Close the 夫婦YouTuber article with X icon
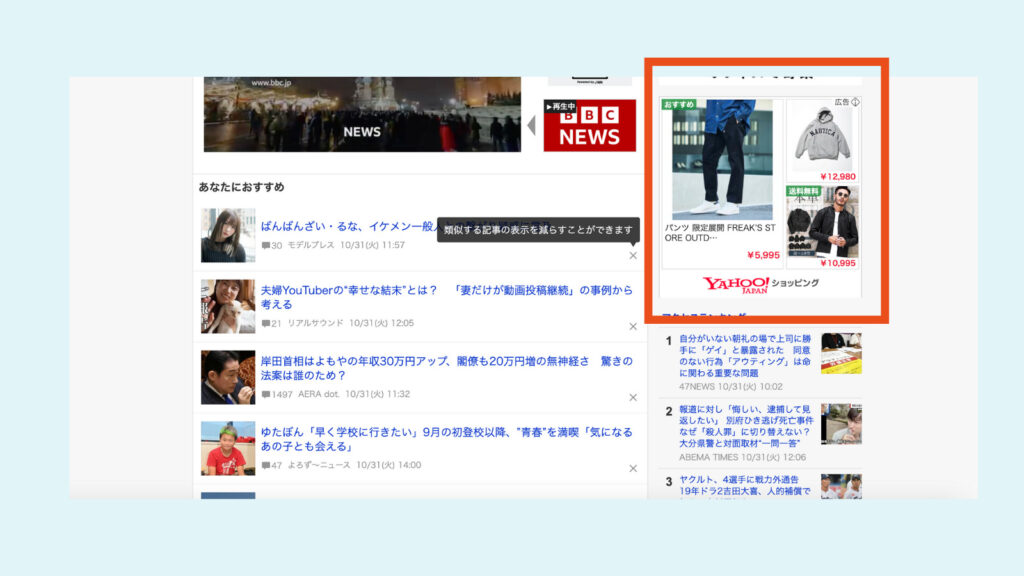This screenshot has width=1024, height=576. click(x=633, y=326)
